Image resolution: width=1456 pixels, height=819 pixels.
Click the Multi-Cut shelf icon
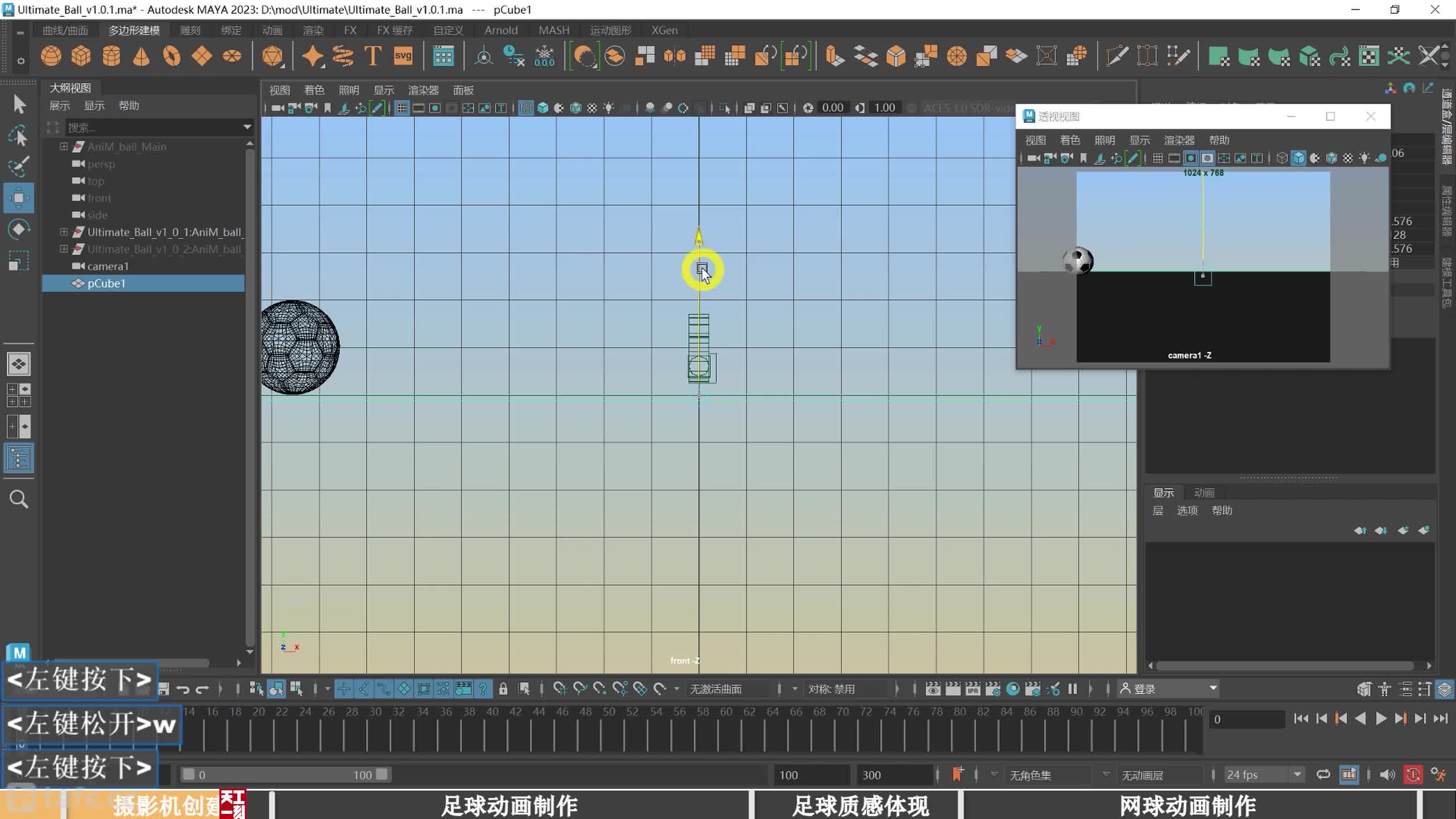coord(1116,56)
